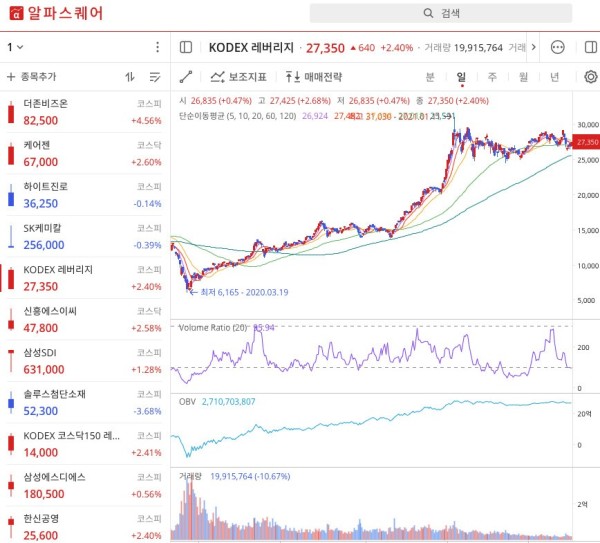Image resolution: width=600 pixels, height=543 pixels.
Task: Open the circled ellipsis more menu
Action: click(x=557, y=47)
